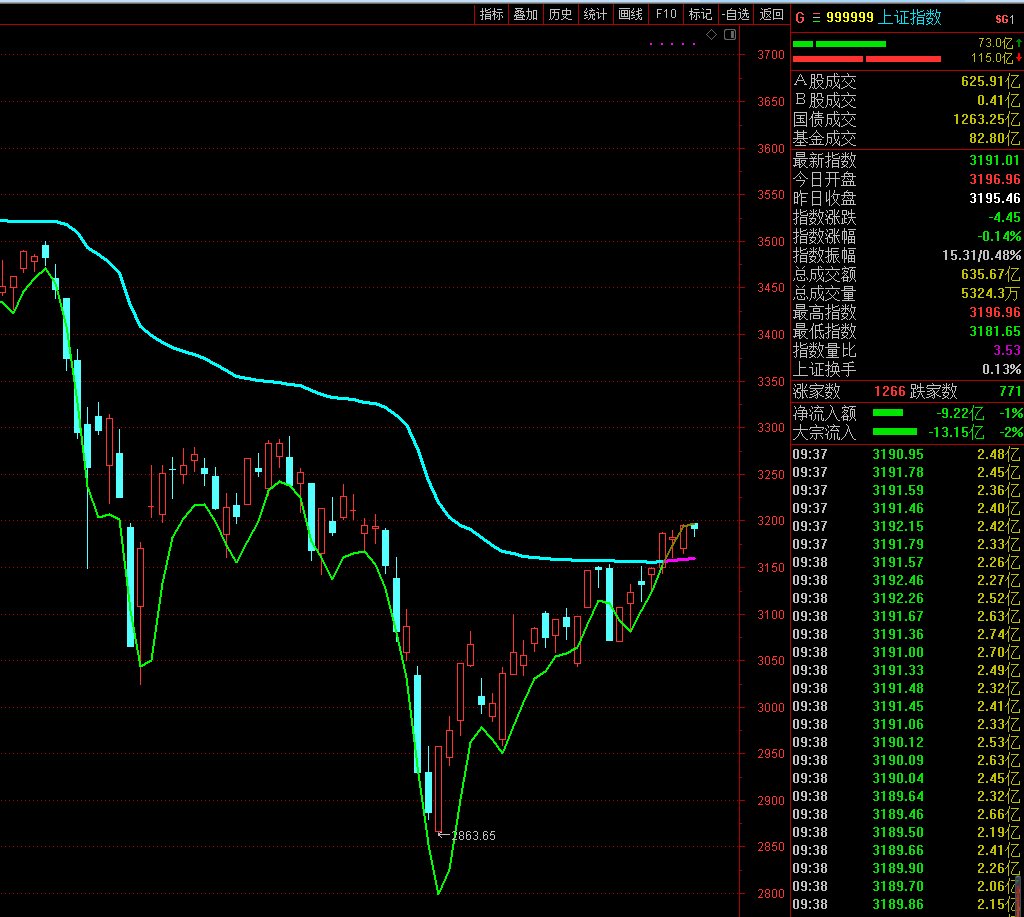Click the tick list scrollbar thumb

click(x=1019, y=895)
